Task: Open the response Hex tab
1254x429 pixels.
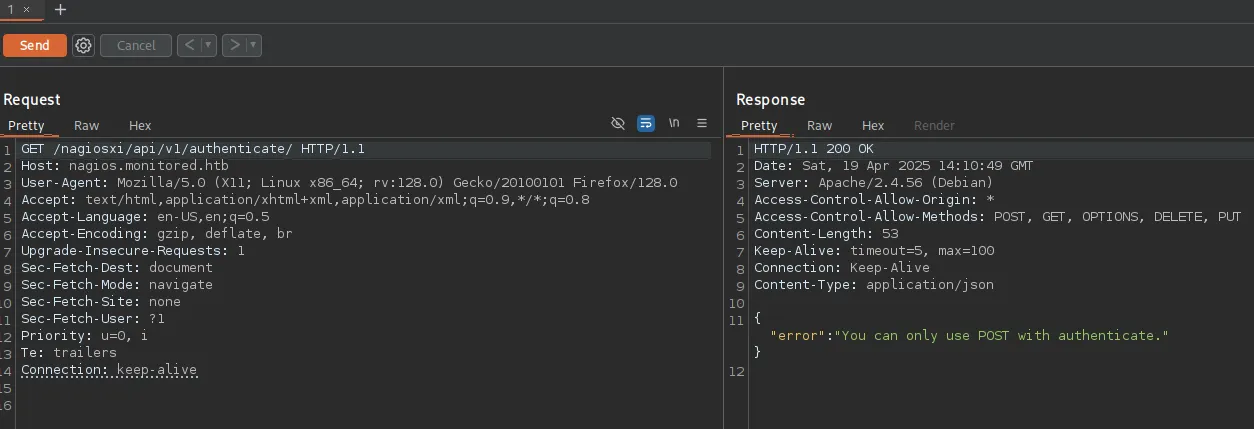Action: click(x=873, y=125)
